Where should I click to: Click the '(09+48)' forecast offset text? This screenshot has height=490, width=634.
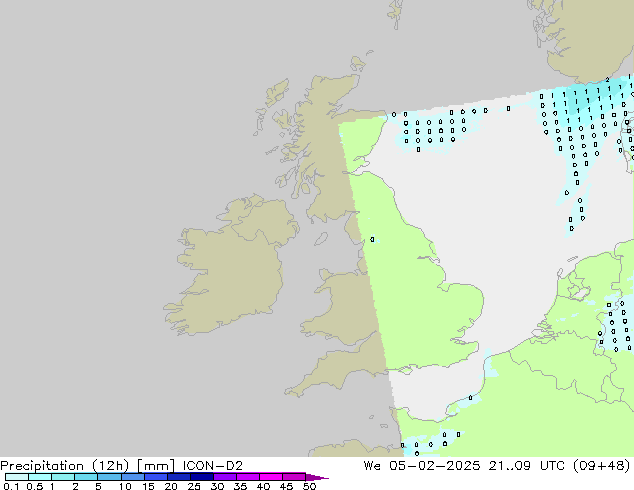tap(602, 466)
